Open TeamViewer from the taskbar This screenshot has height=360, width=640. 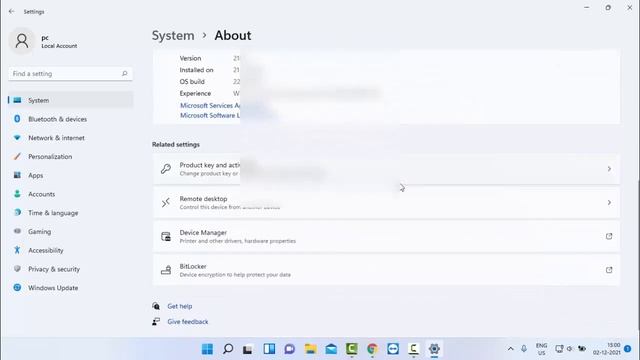[x=393, y=349]
